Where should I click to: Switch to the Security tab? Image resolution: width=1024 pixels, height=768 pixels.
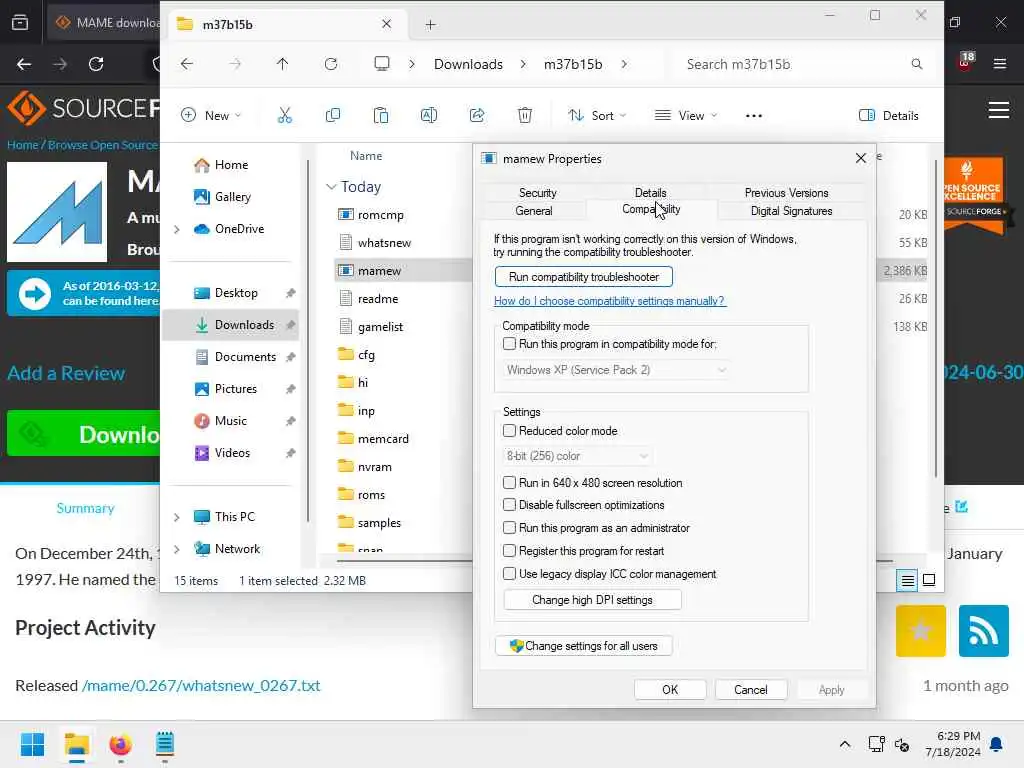[537, 193]
